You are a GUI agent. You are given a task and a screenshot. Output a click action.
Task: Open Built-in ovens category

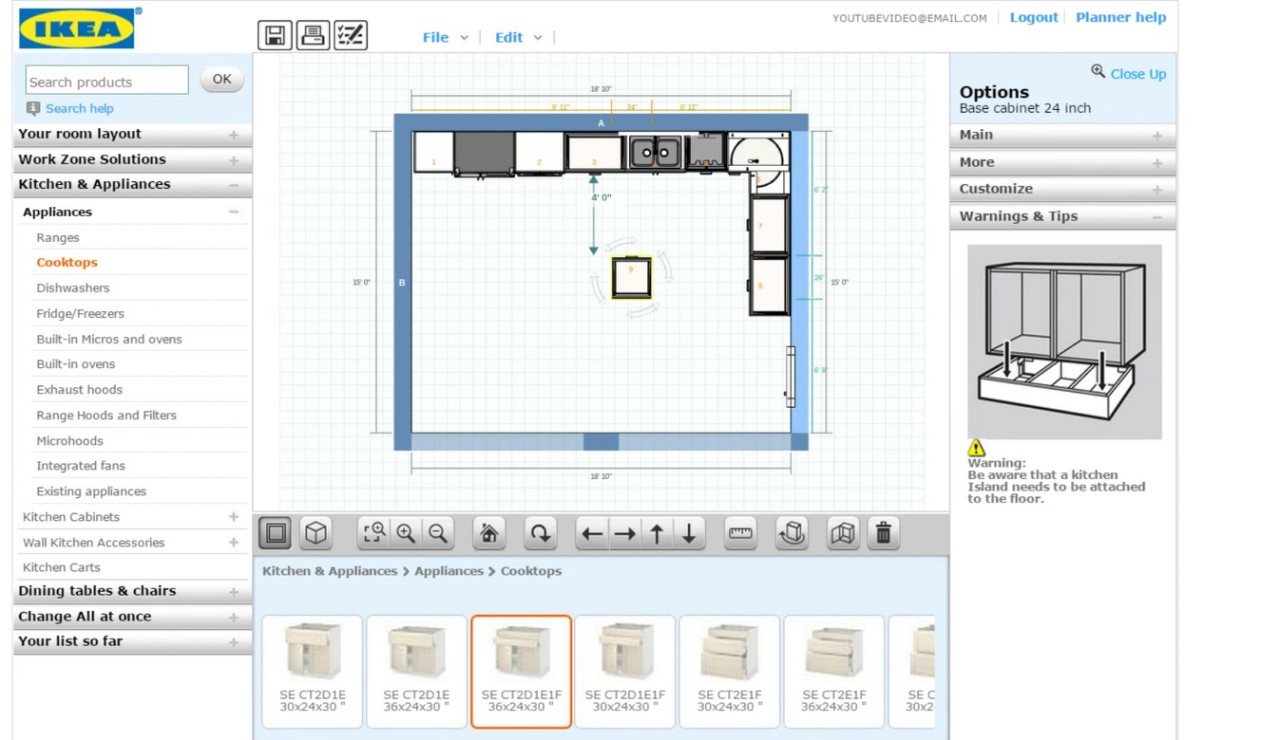76,365
